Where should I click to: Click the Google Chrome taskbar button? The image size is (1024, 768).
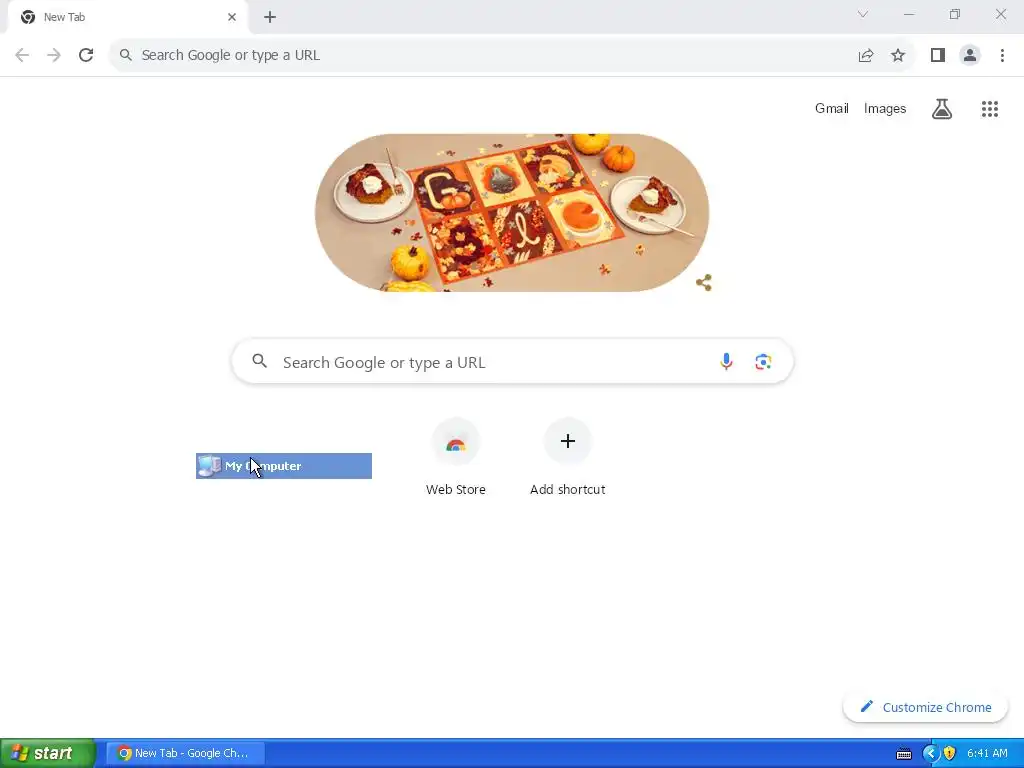pyautogui.click(x=185, y=753)
